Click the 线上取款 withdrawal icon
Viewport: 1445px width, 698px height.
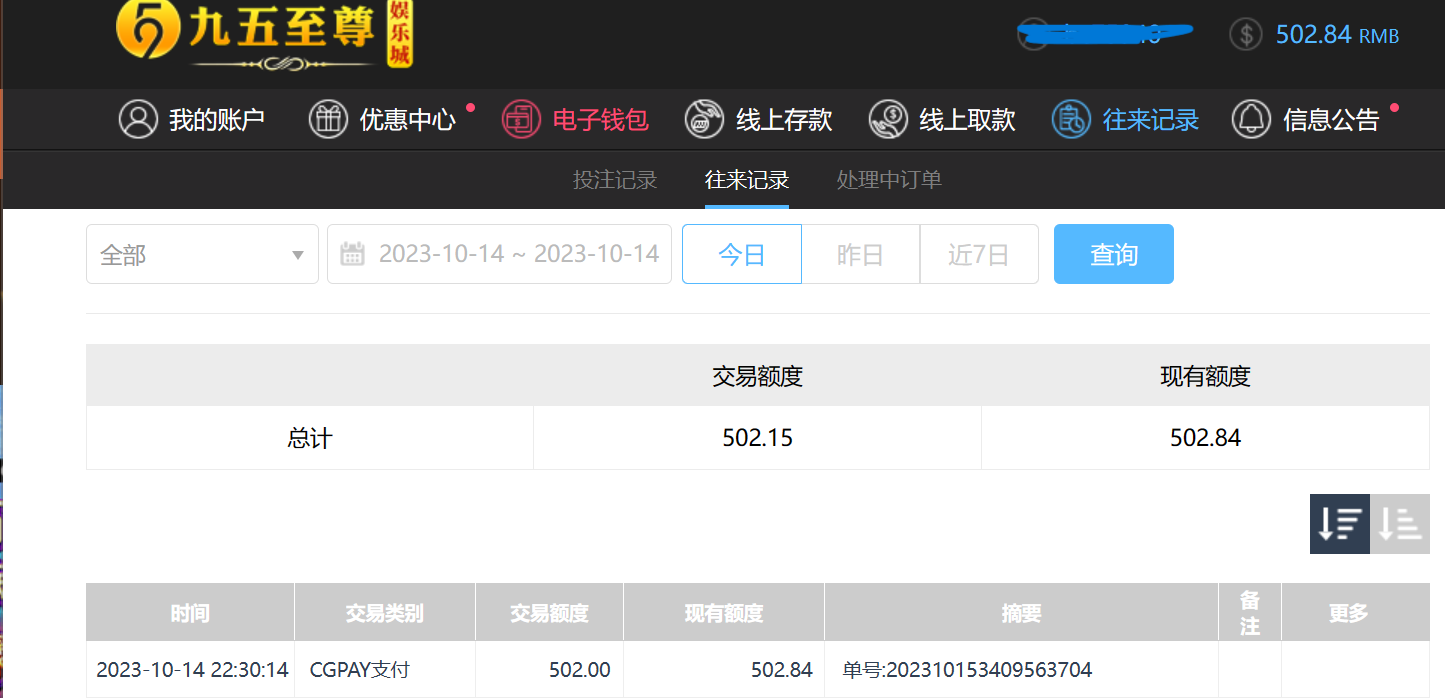pos(888,119)
